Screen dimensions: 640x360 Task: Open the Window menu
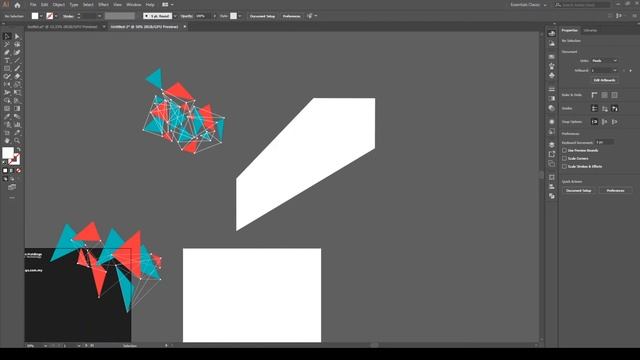tap(133, 5)
